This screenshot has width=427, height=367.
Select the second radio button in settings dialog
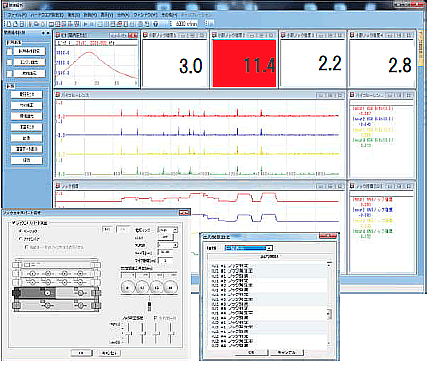coord(20,239)
